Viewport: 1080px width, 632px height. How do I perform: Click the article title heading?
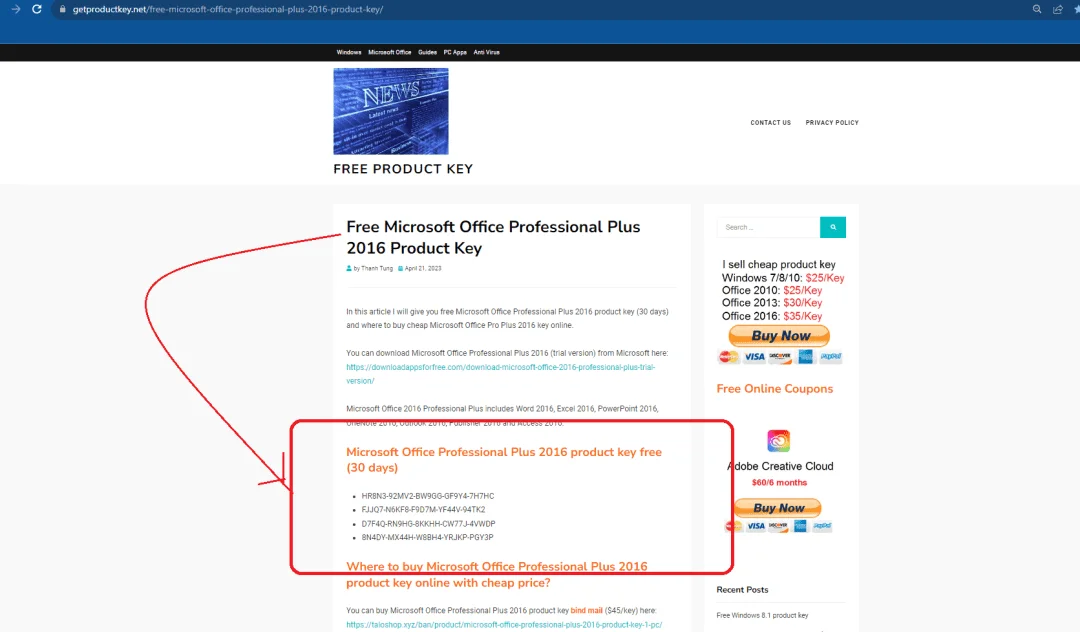pos(493,238)
